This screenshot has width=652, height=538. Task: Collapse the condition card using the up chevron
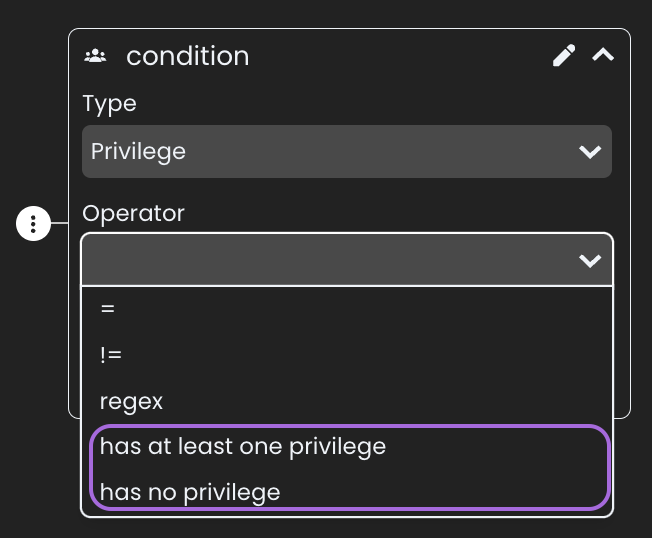tap(602, 56)
